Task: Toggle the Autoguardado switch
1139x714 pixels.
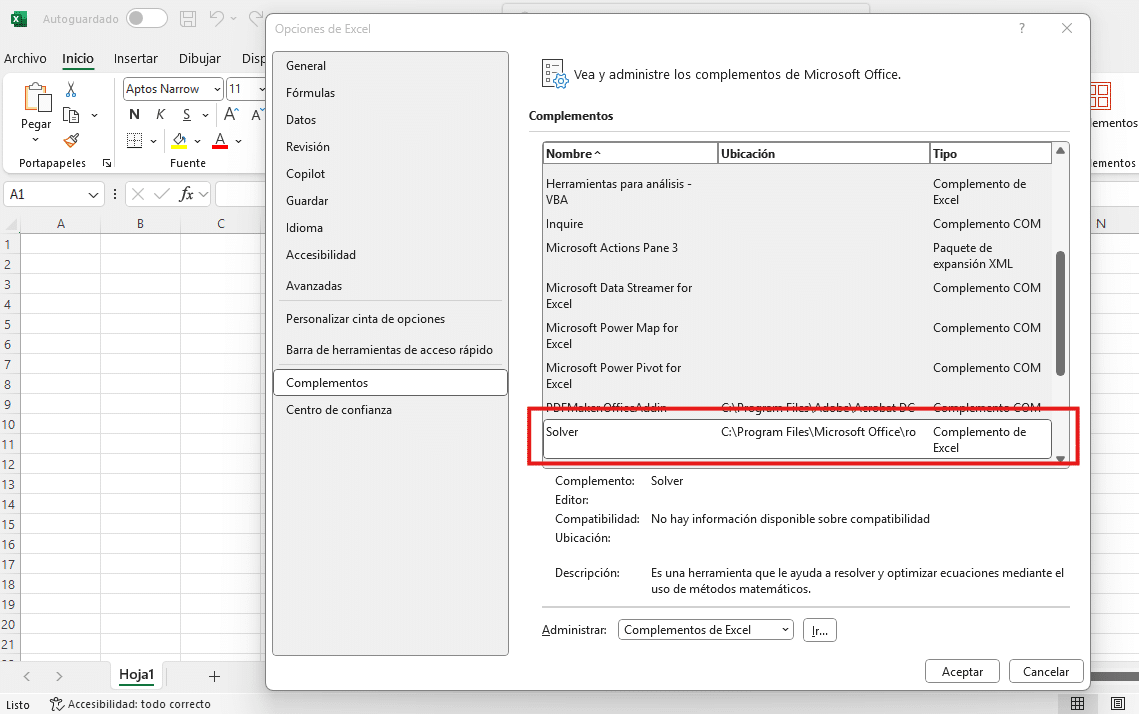Action: [x=147, y=19]
